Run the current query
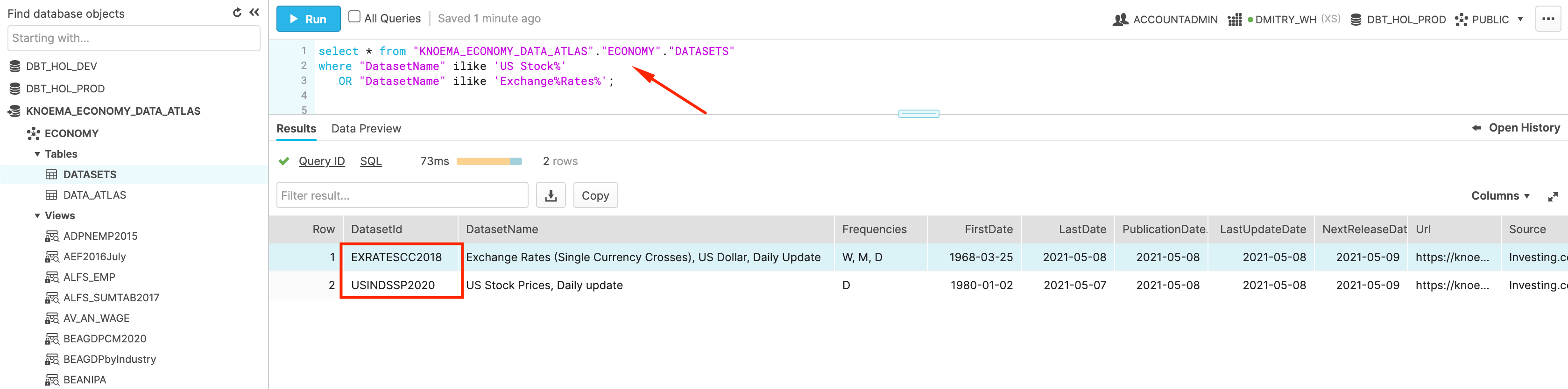The image size is (1568, 389). coord(308,19)
